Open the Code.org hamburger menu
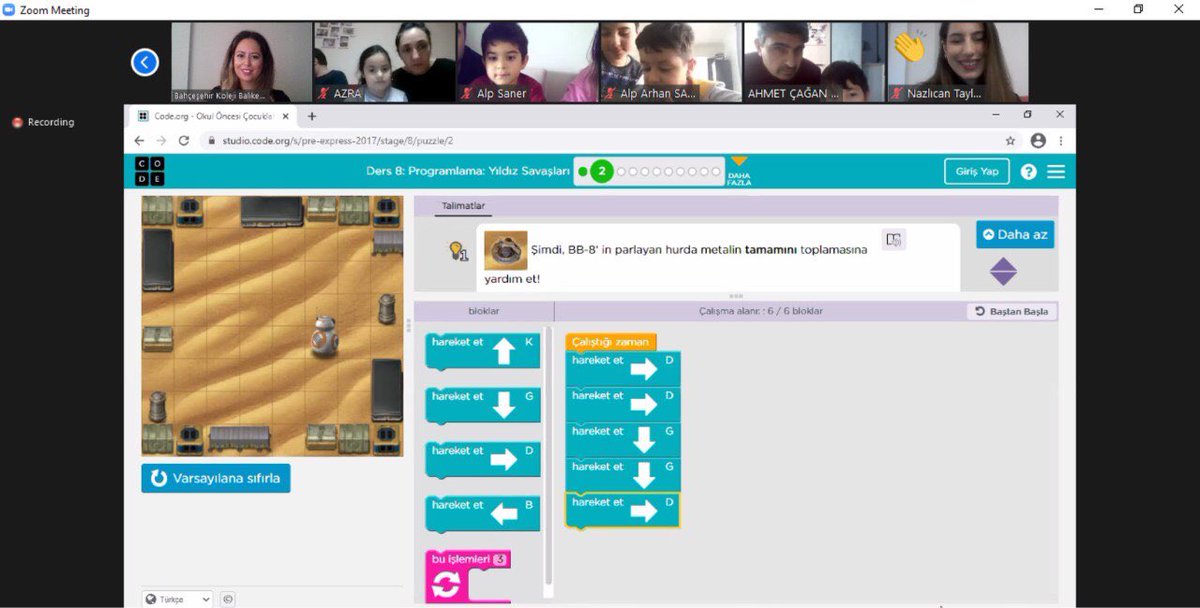 1056,171
